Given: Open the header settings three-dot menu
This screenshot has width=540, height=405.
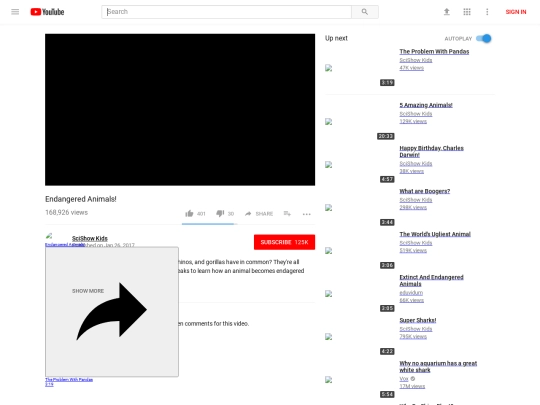Looking at the screenshot, I should (487, 12).
